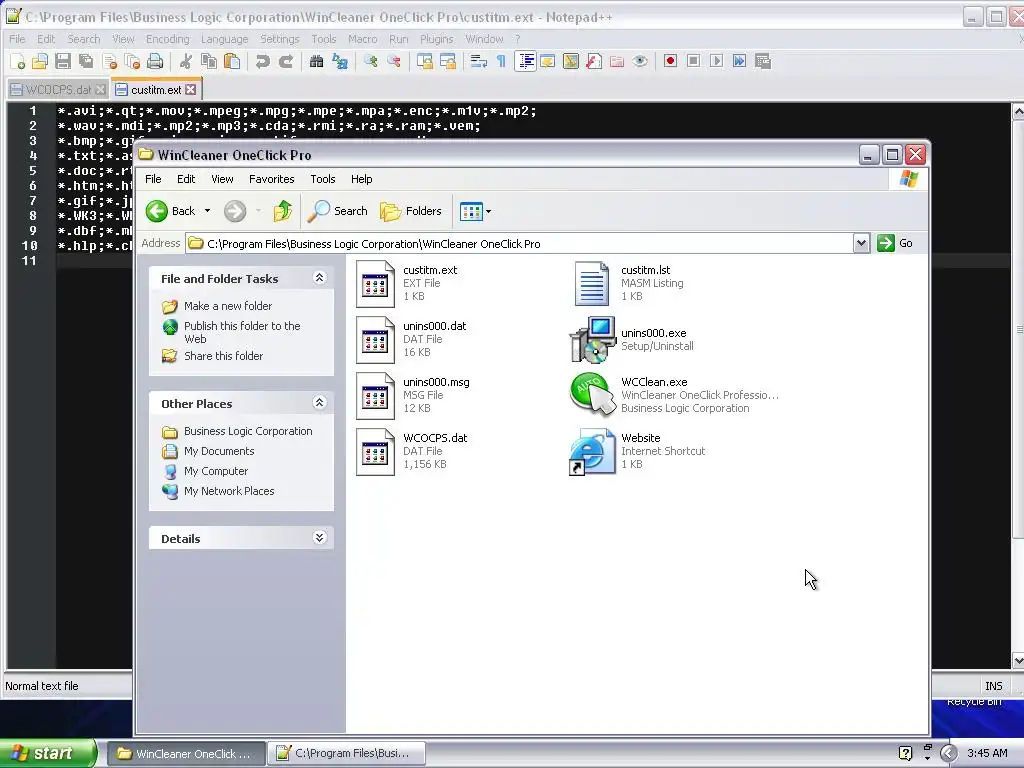Open Notepad++ Macro menu
The height and width of the screenshot is (768, 1024).
362,39
